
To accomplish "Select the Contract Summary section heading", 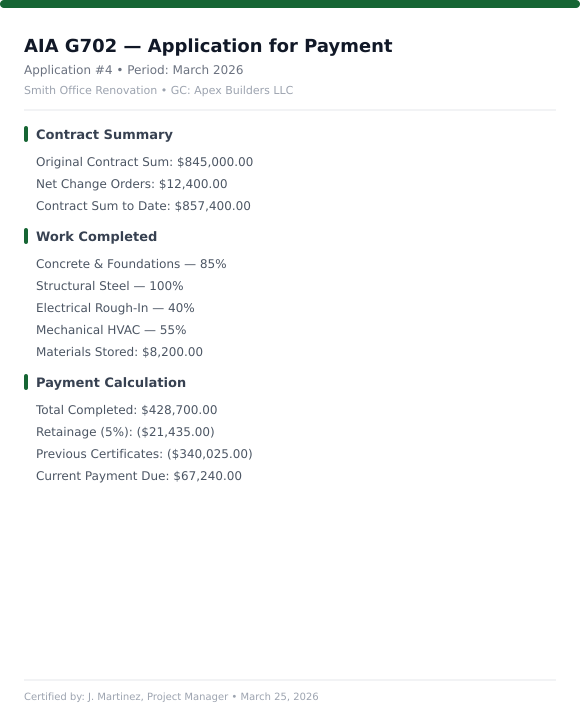I will tap(104, 135).
